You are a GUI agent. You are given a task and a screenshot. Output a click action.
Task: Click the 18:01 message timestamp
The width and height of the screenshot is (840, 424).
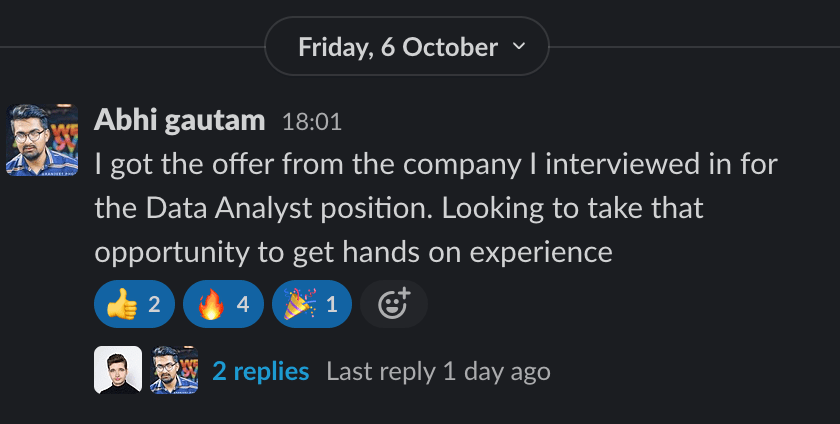(x=312, y=122)
